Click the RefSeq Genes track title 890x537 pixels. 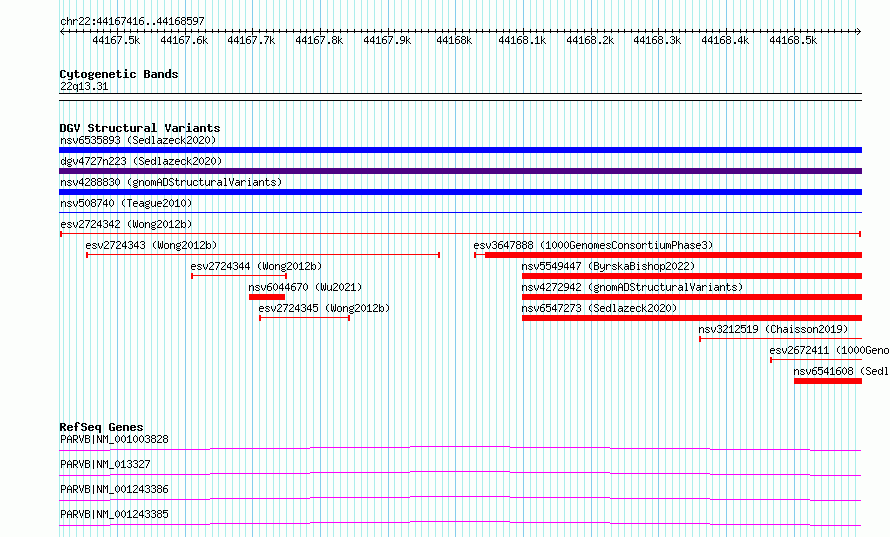[x=101, y=427]
